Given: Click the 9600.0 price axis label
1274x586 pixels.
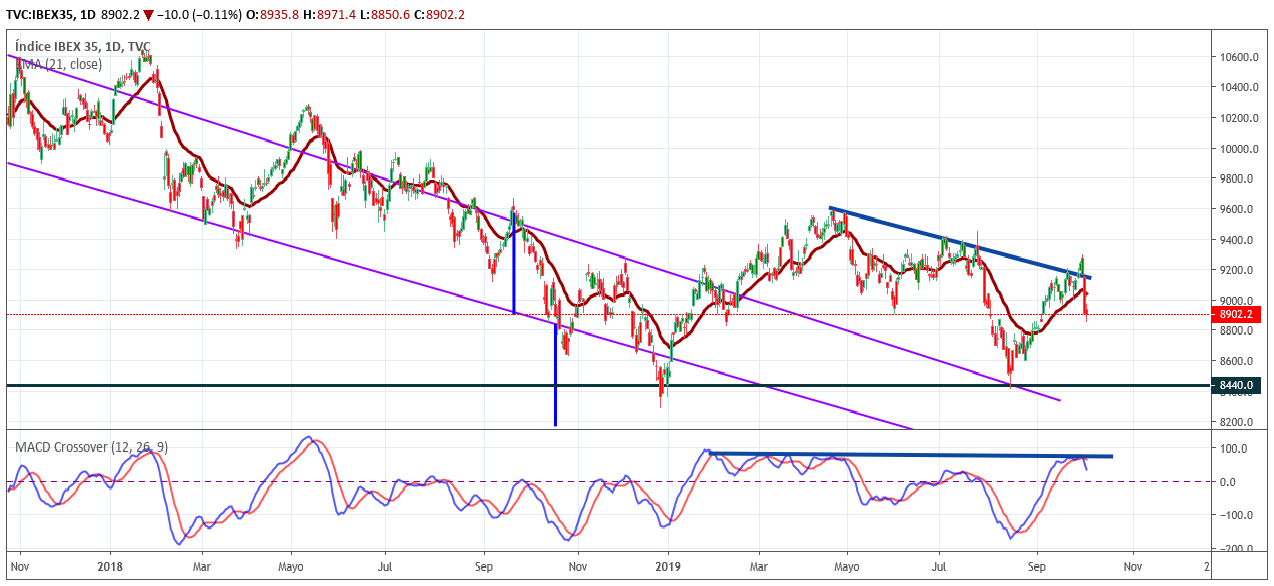Looking at the screenshot, I should coord(1237,209).
